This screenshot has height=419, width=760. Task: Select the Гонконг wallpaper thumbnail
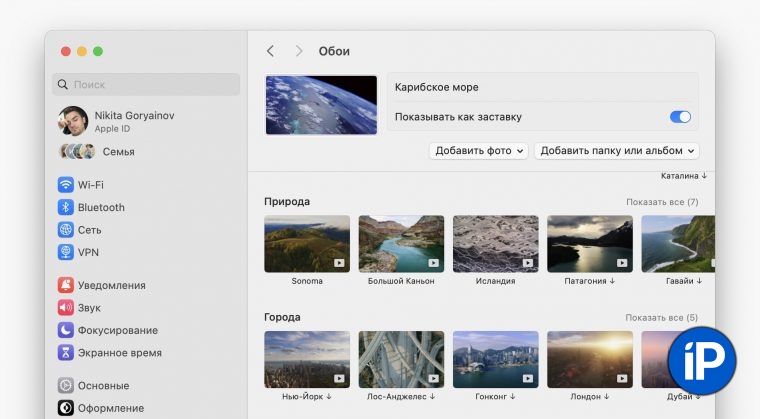(495, 360)
